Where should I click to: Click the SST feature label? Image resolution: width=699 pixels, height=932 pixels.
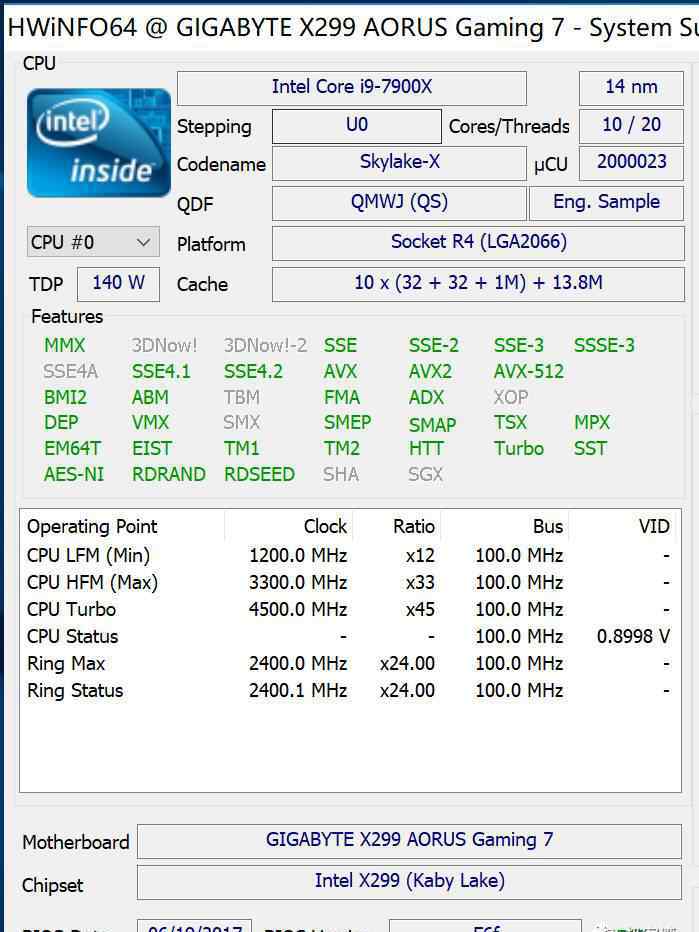590,448
